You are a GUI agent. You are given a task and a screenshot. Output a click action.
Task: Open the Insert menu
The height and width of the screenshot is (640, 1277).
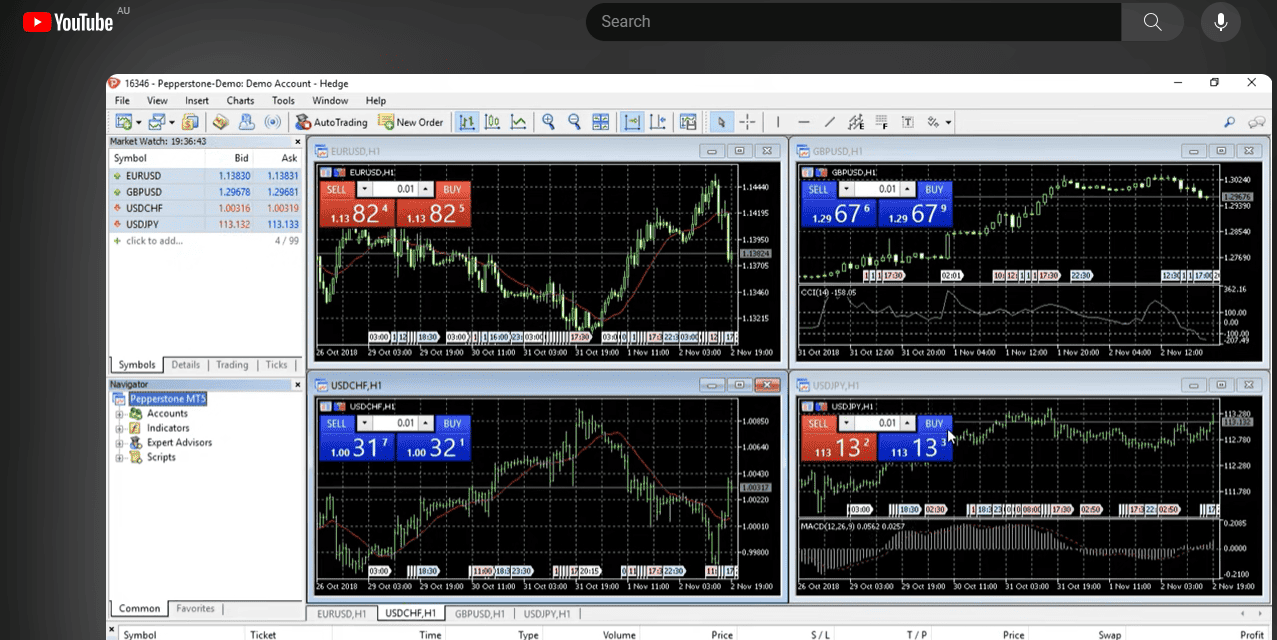pos(197,100)
